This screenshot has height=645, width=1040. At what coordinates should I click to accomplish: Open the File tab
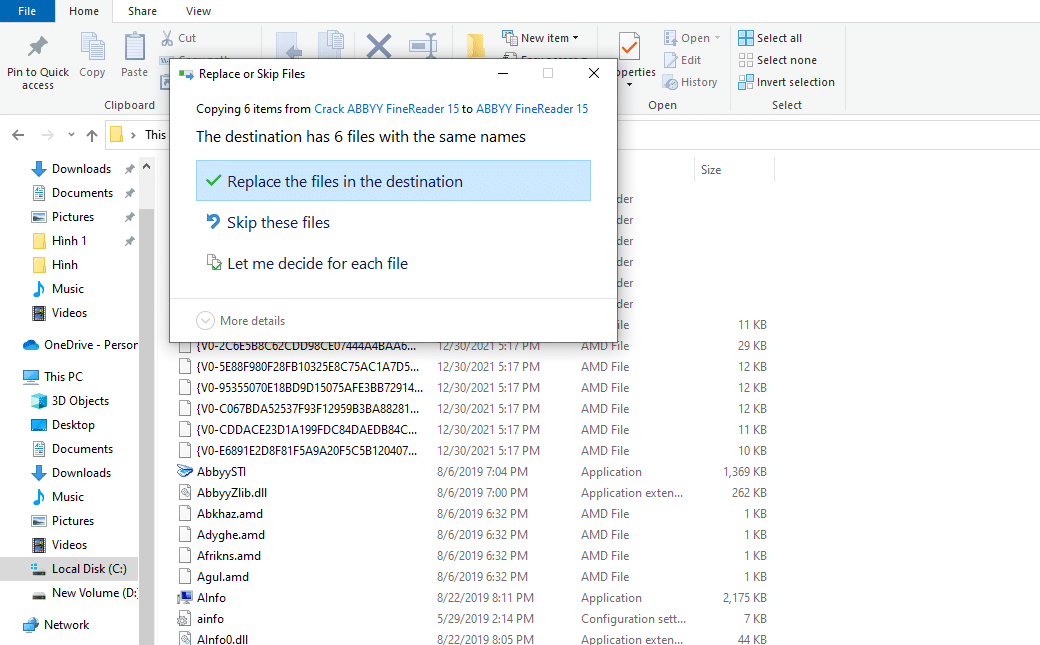pos(27,11)
